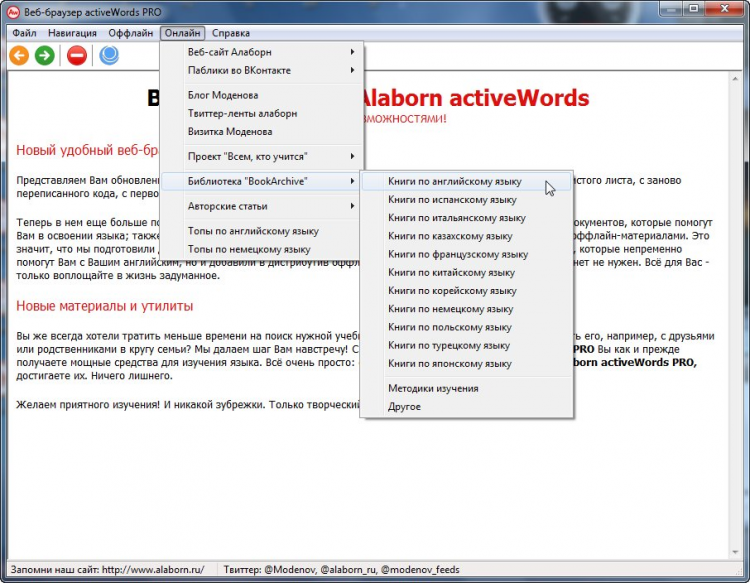Expand the Веб-сайт Алаборн submenu
This screenshot has width=750, height=583.
coord(262,52)
